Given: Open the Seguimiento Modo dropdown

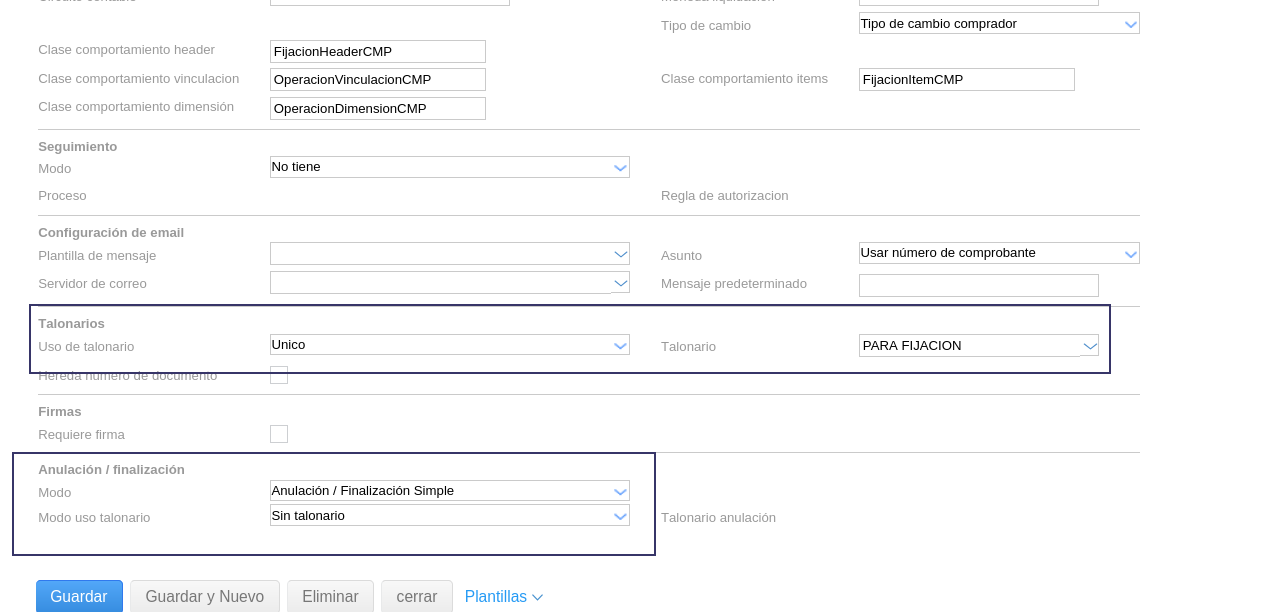Looking at the screenshot, I should (x=449, y=167).
